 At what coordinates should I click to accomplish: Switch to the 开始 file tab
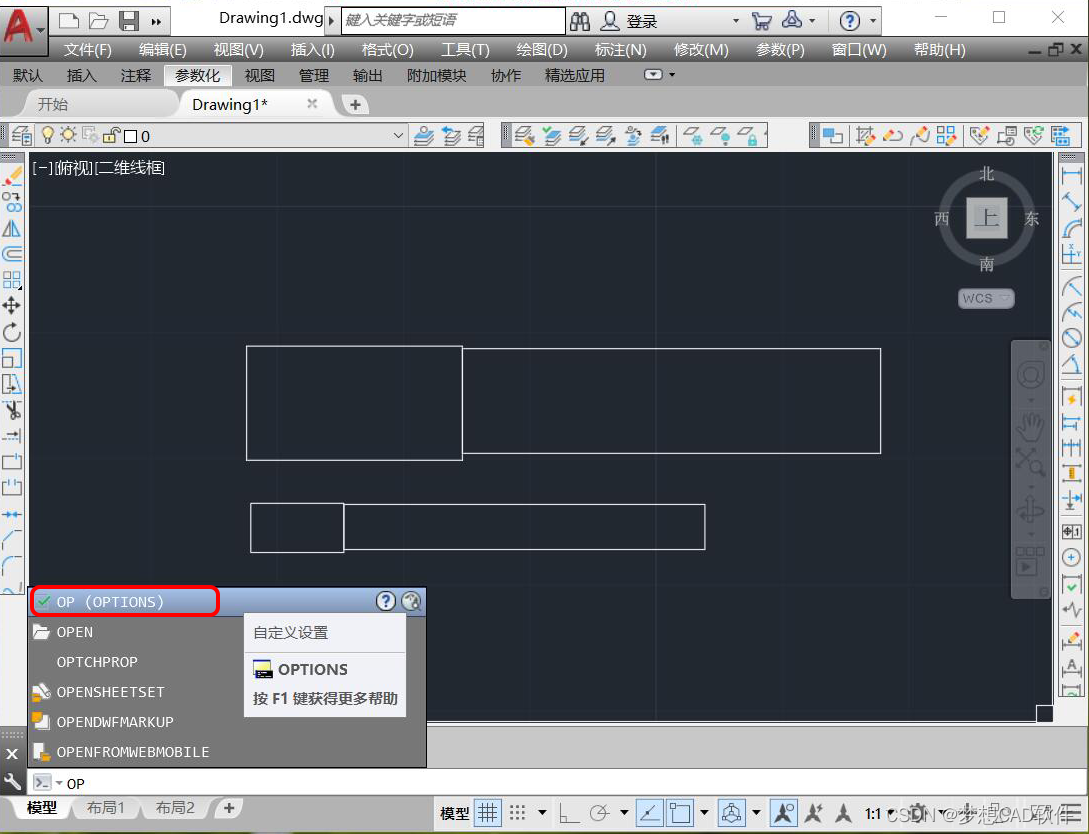[53, 104]
